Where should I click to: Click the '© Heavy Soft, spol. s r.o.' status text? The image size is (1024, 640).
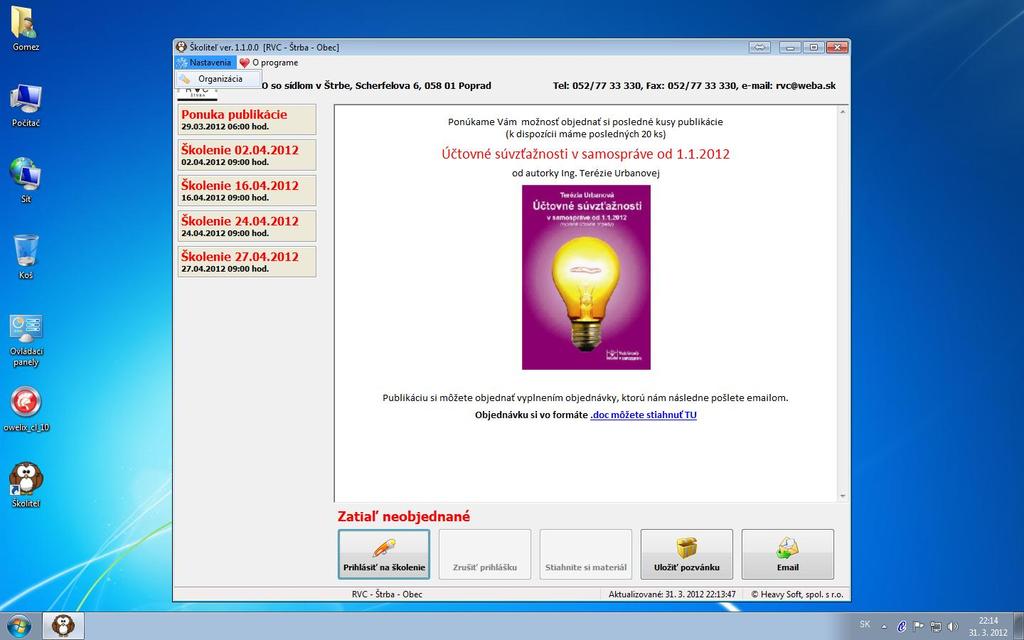(797, 594)
